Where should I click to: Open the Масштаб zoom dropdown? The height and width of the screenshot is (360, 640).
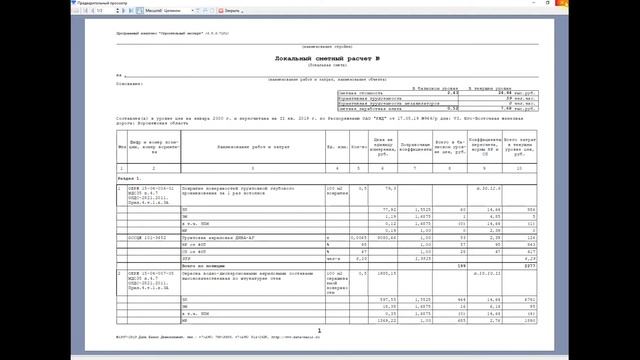click(193, 11)
